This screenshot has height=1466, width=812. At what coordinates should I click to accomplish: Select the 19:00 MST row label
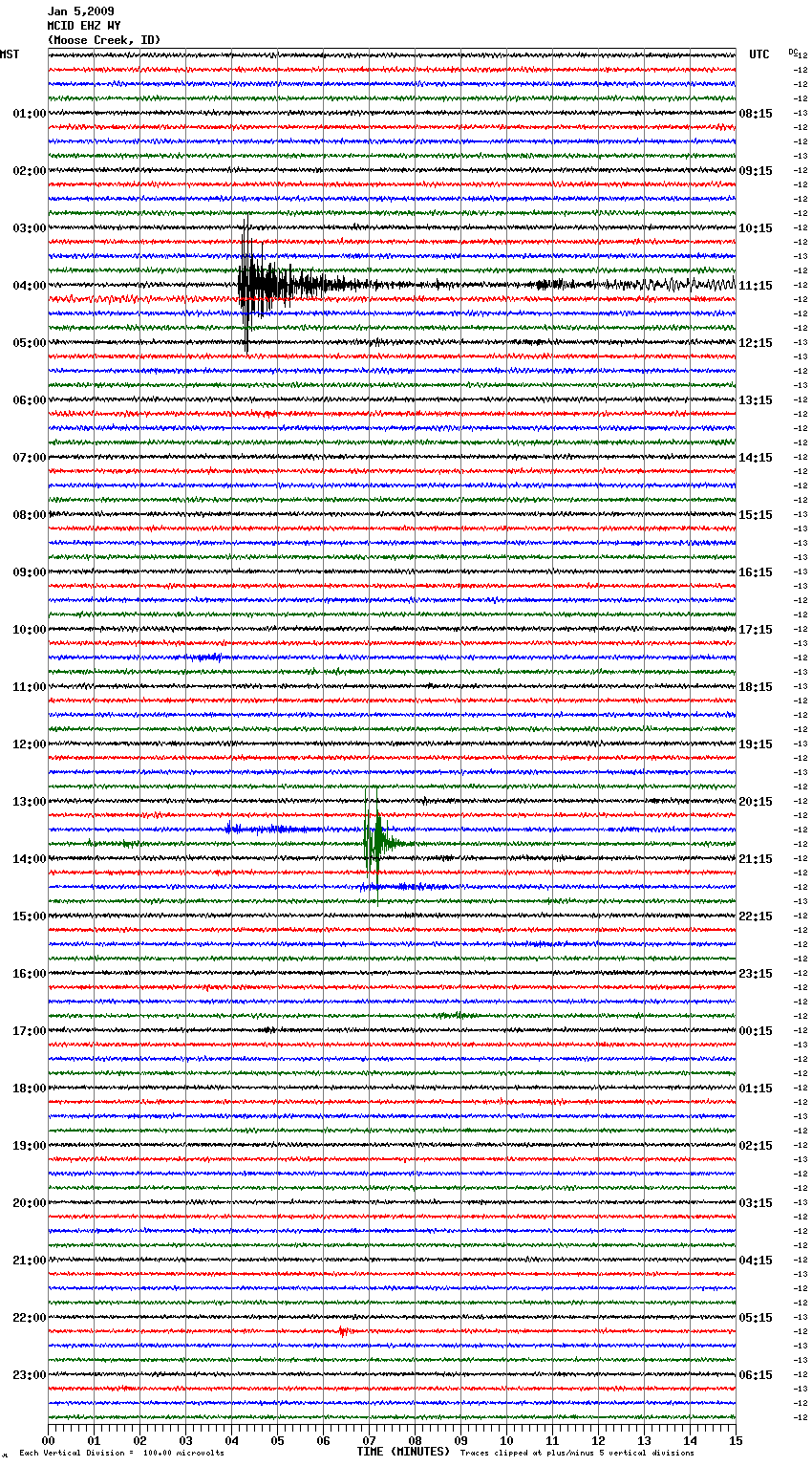pyautogui.click(x=30, y=1146)
